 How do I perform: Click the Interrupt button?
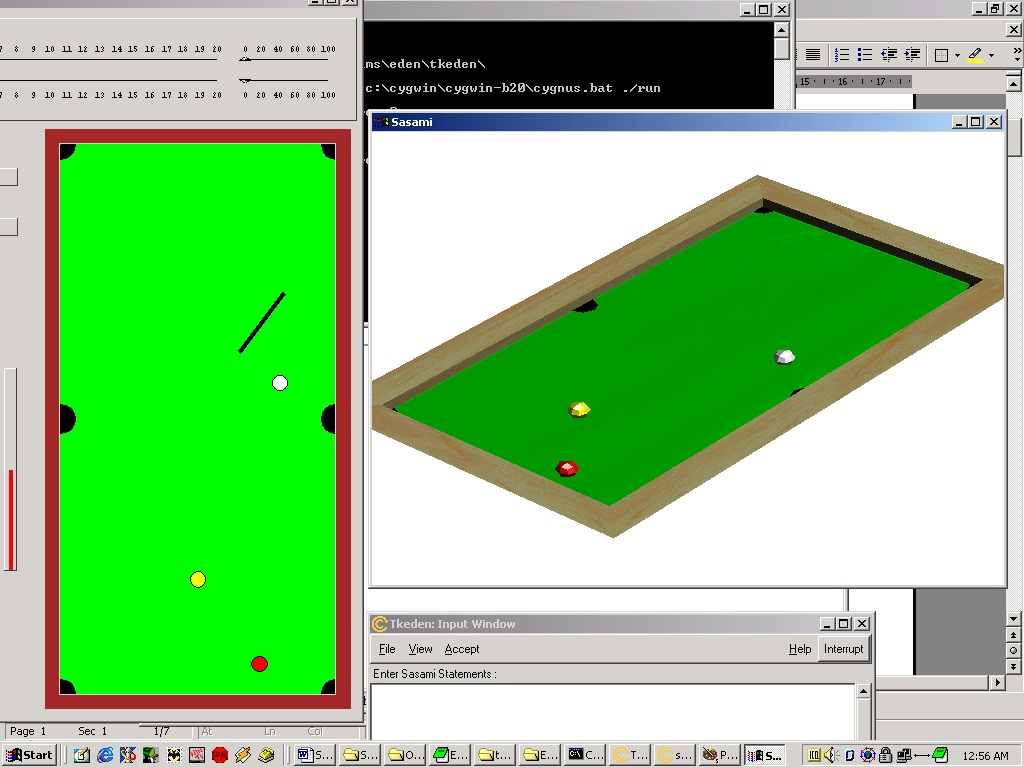tap(843, 649)
